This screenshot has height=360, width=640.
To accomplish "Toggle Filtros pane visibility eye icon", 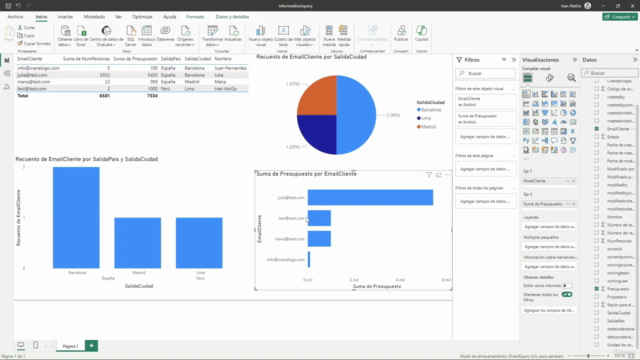I will pos(504,60).
